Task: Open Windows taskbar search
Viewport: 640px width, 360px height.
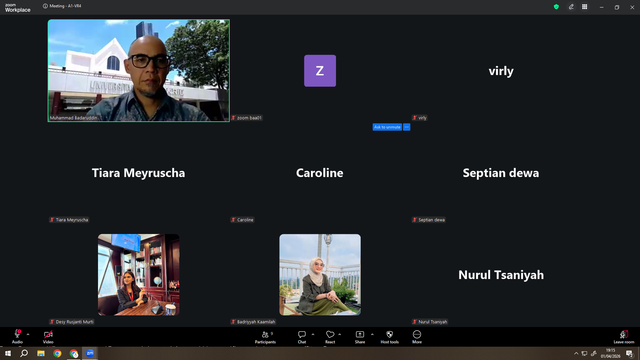Action: click(24, 353)
